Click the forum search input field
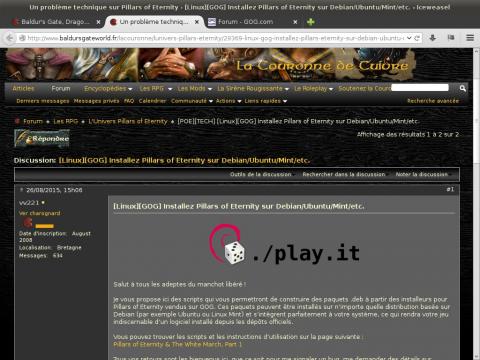 tap(420, 88)
